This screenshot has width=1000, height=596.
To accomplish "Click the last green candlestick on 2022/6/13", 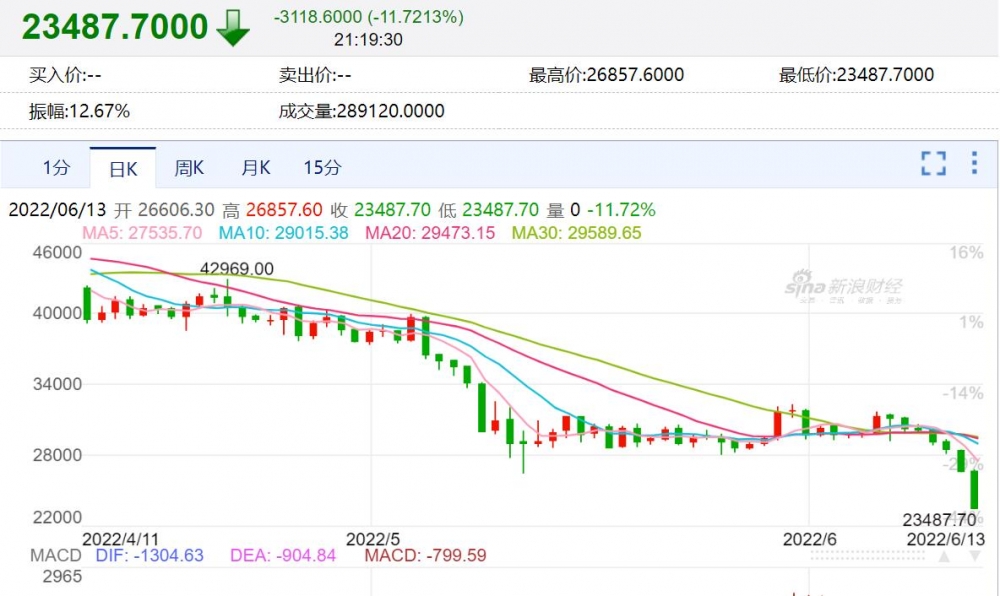I will [974, 490].
